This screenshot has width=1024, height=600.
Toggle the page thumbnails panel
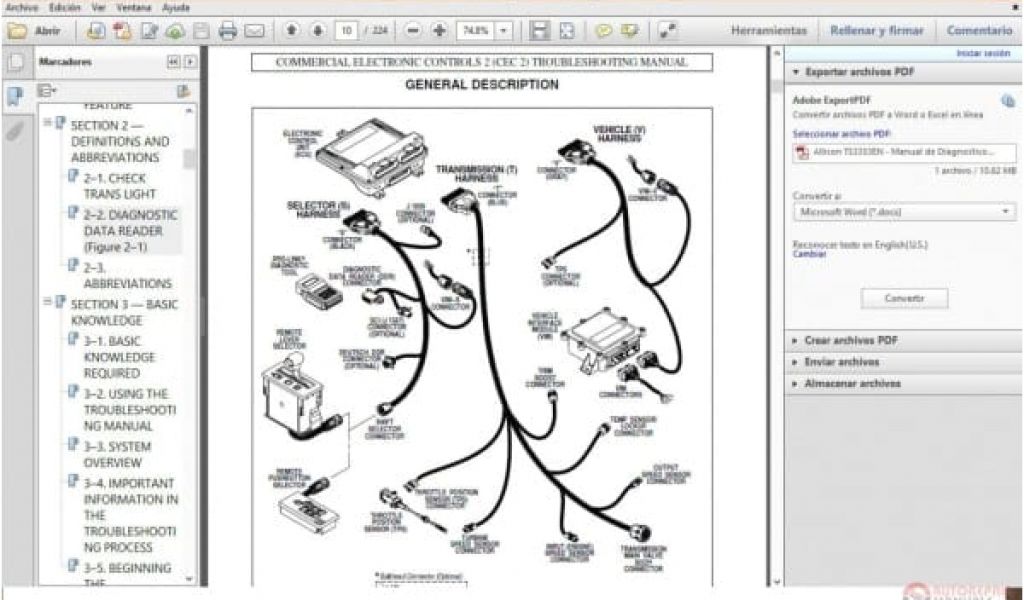[15, 62]
